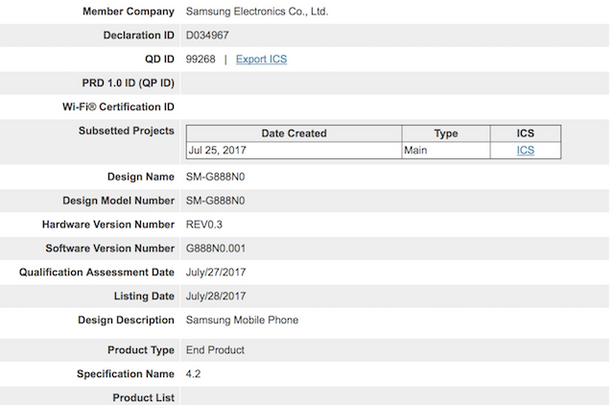Click the QD ID number 99268
The image size is (614, 405).
click(202, 59)
